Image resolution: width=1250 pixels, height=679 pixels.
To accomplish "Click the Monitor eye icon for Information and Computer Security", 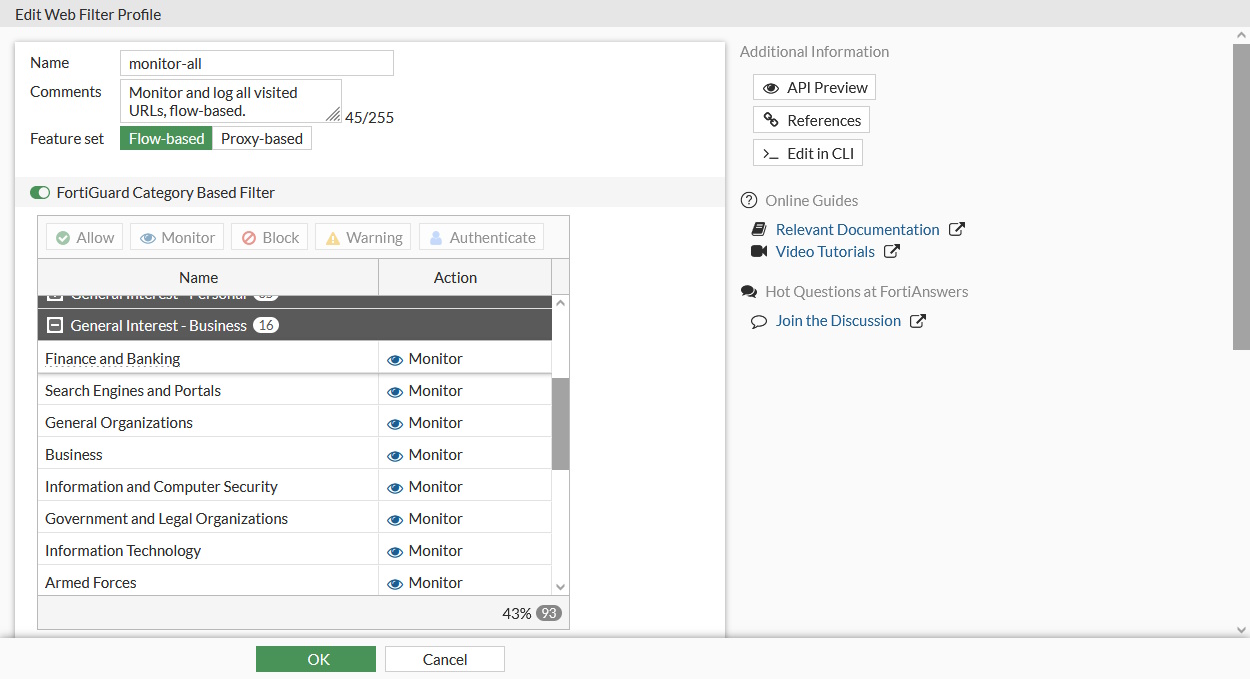I will (x=395, y=487).
